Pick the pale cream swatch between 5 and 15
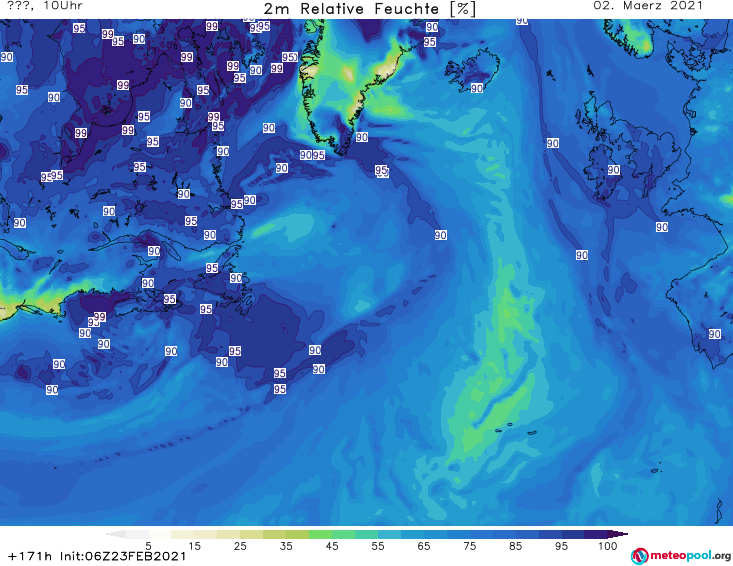Image resolution: width=733 pixels, height=566 pixels. click(x=183, y=534)
